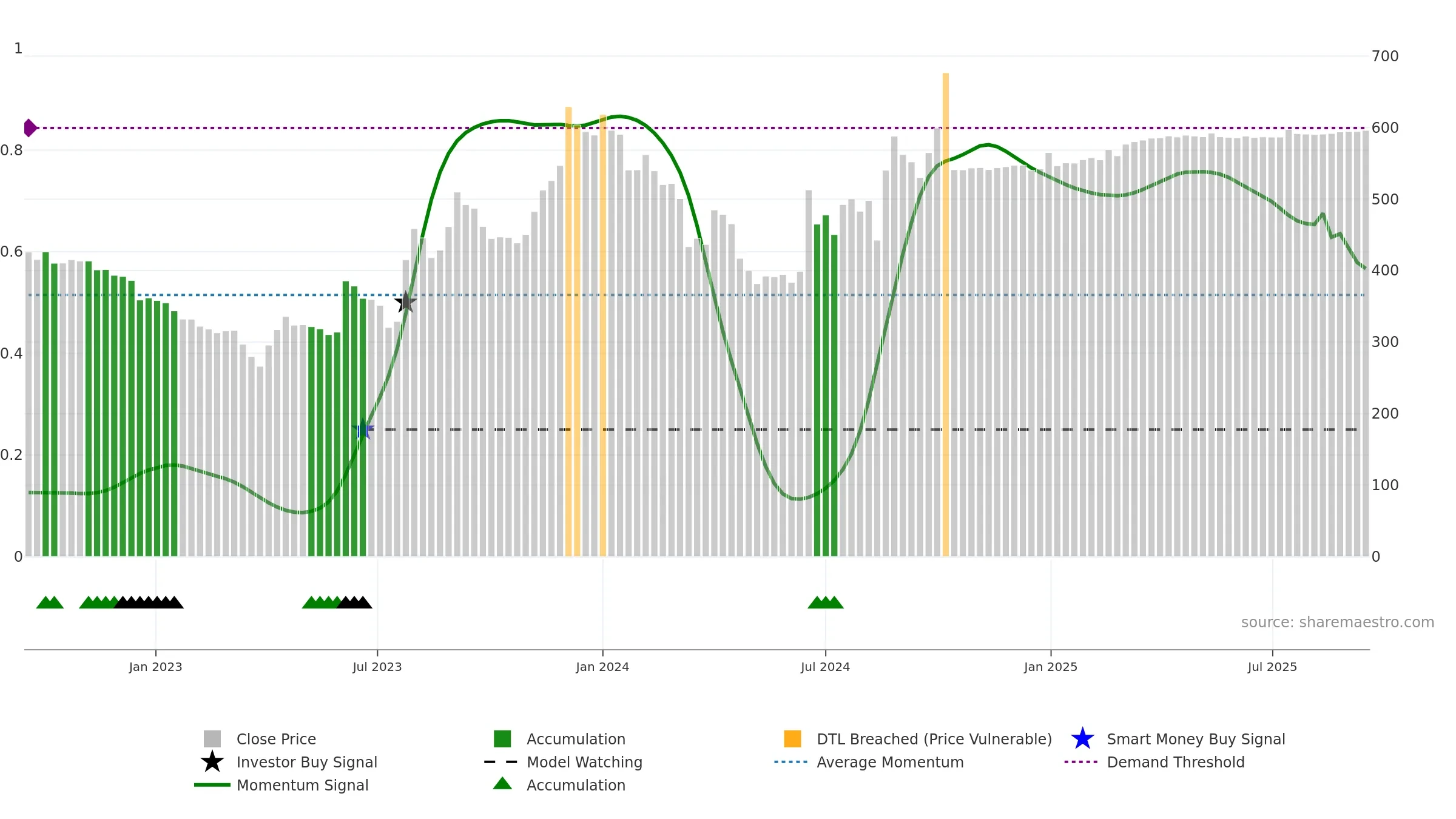Click the black Investor Buy Signal star on chart

pos(405,302)
